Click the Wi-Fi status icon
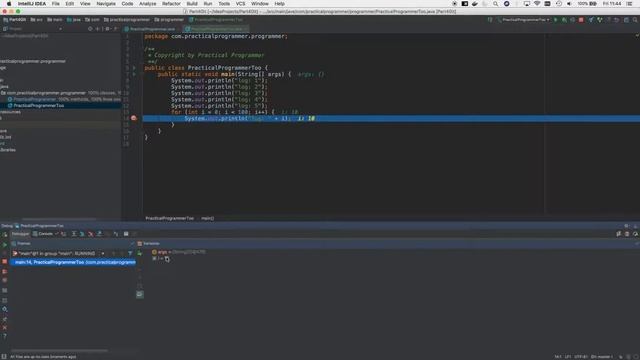The height and width of the screenshot is (360, 640). click(537, 4)
